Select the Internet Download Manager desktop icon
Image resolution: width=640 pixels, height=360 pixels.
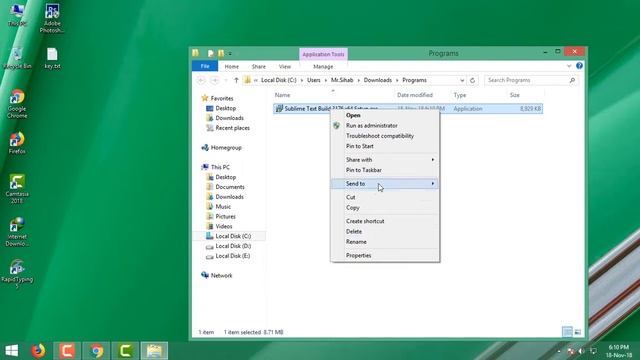point(17,232)
